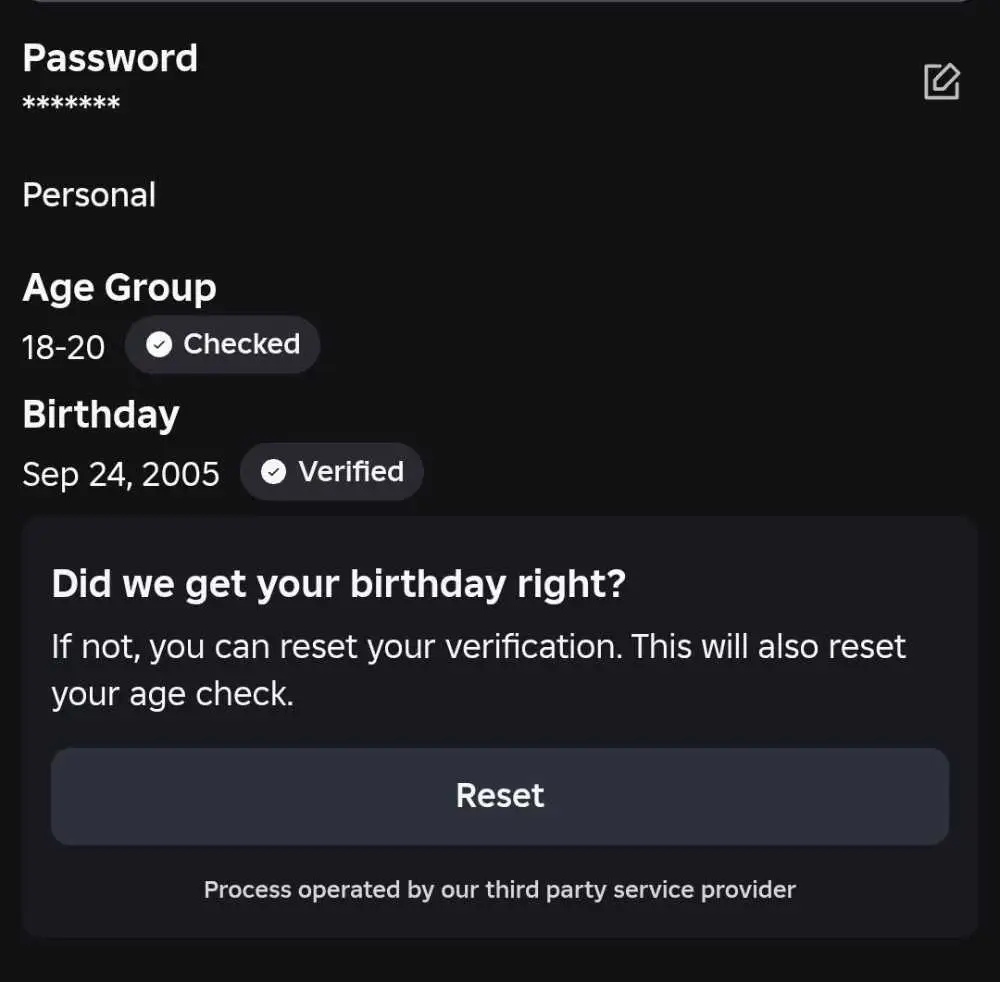This screenshot has width=1000, height=982.
Task: Click the checkmark icon in the Verified badge
Action: (x=274, y=472)
